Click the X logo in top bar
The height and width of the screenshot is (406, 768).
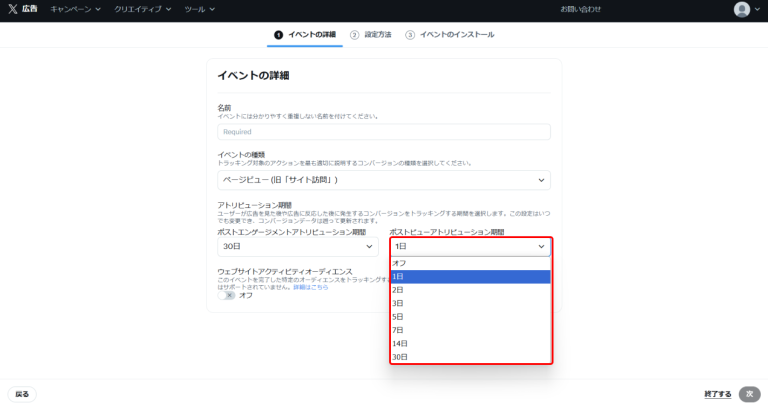click(x=12, y=9)
